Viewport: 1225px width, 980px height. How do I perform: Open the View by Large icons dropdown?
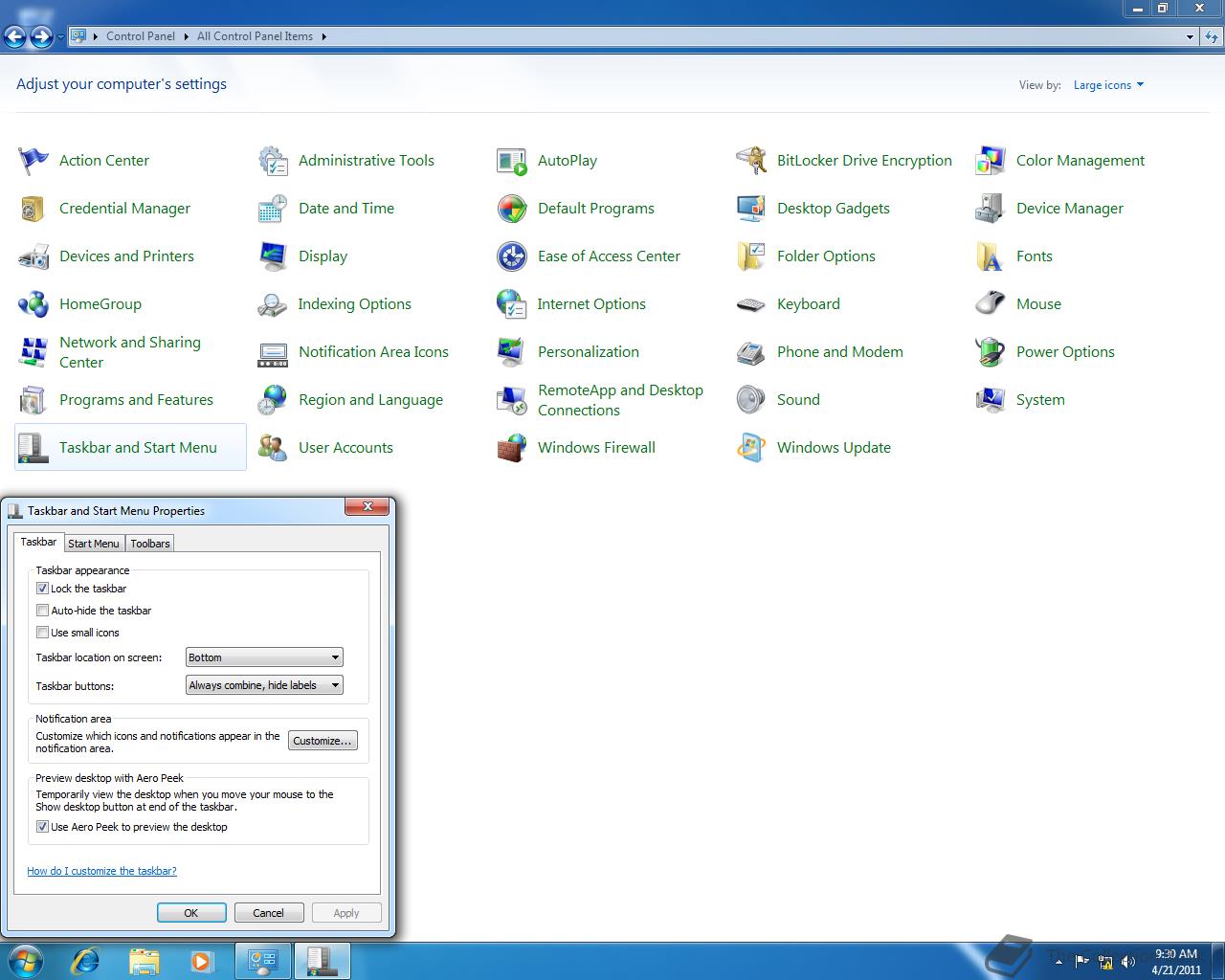click(1107, 84)
